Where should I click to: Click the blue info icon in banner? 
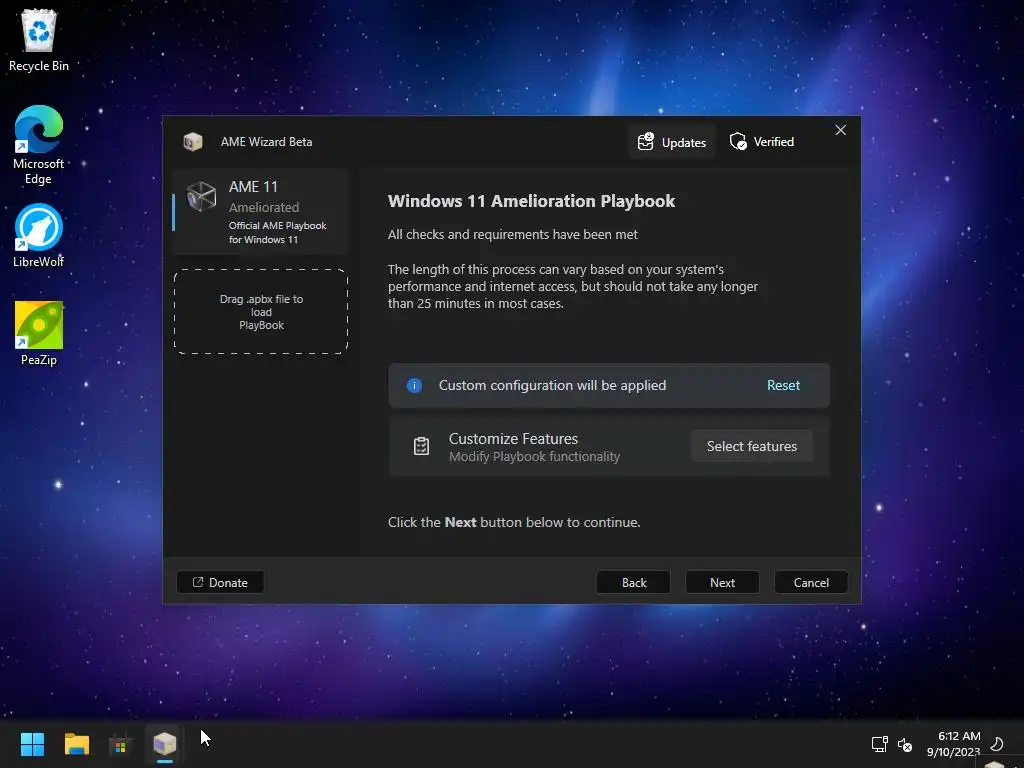(x=414, y=385)
